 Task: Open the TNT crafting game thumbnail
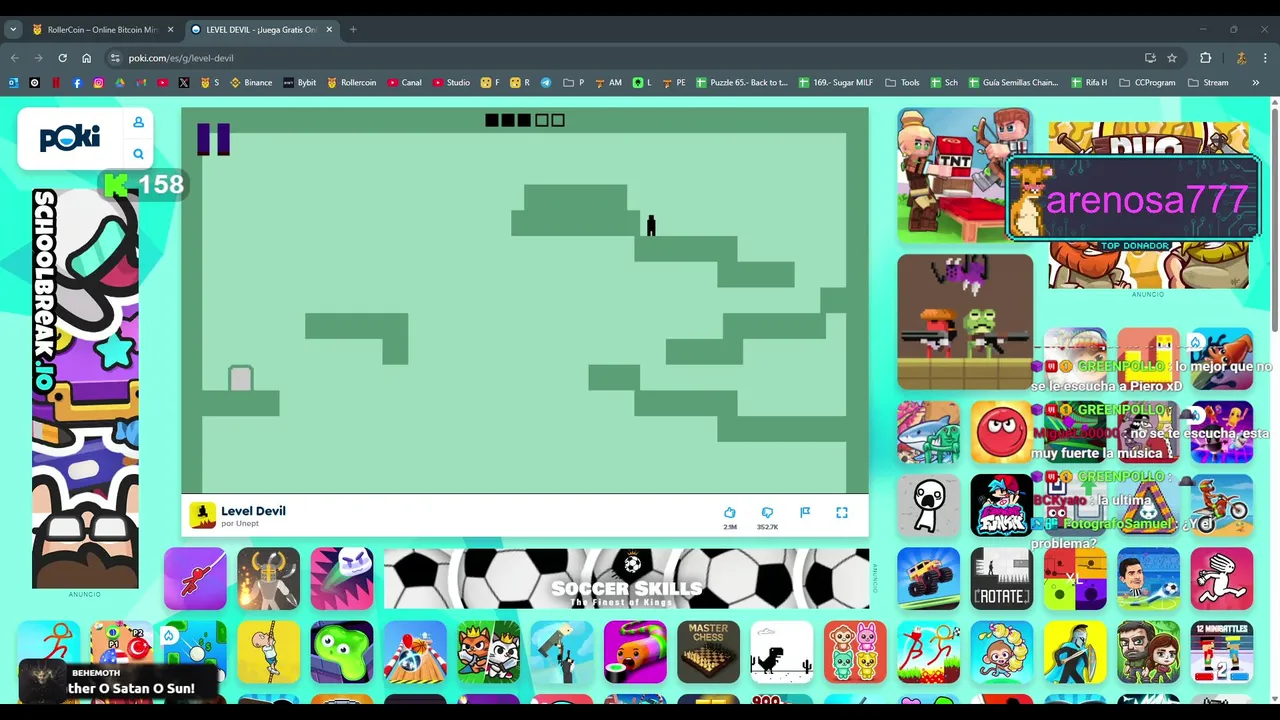point(965,176)
